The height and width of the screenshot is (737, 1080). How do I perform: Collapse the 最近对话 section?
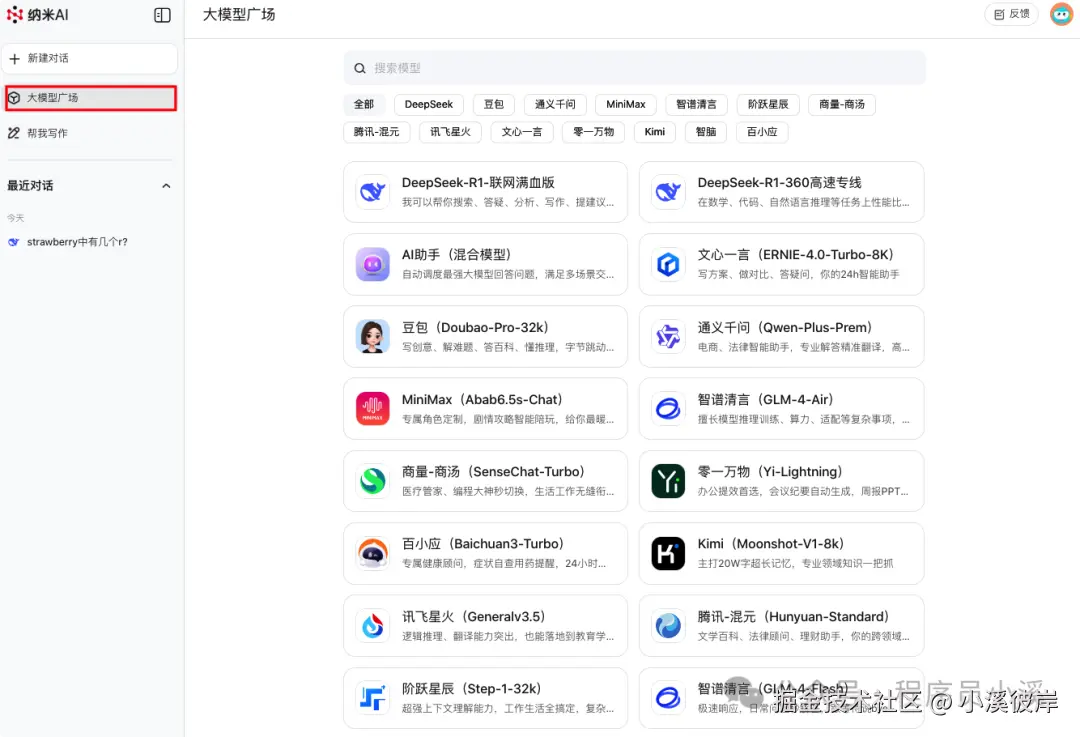pyautogui.click(x=166, y=185)
